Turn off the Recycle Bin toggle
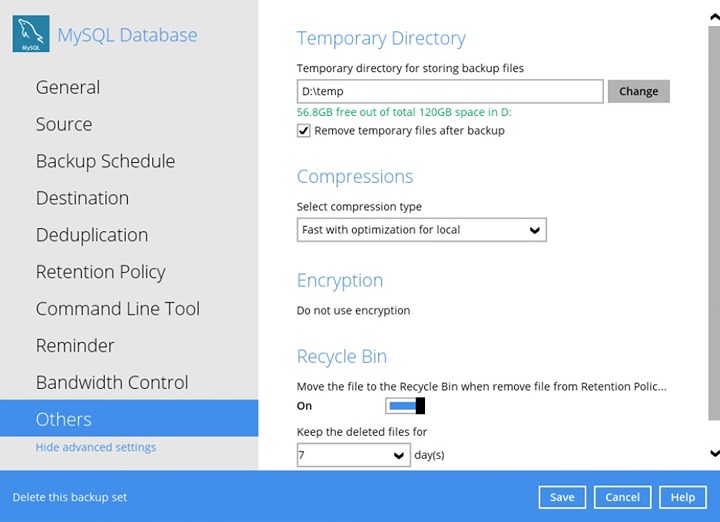 (x=405, y=405)
